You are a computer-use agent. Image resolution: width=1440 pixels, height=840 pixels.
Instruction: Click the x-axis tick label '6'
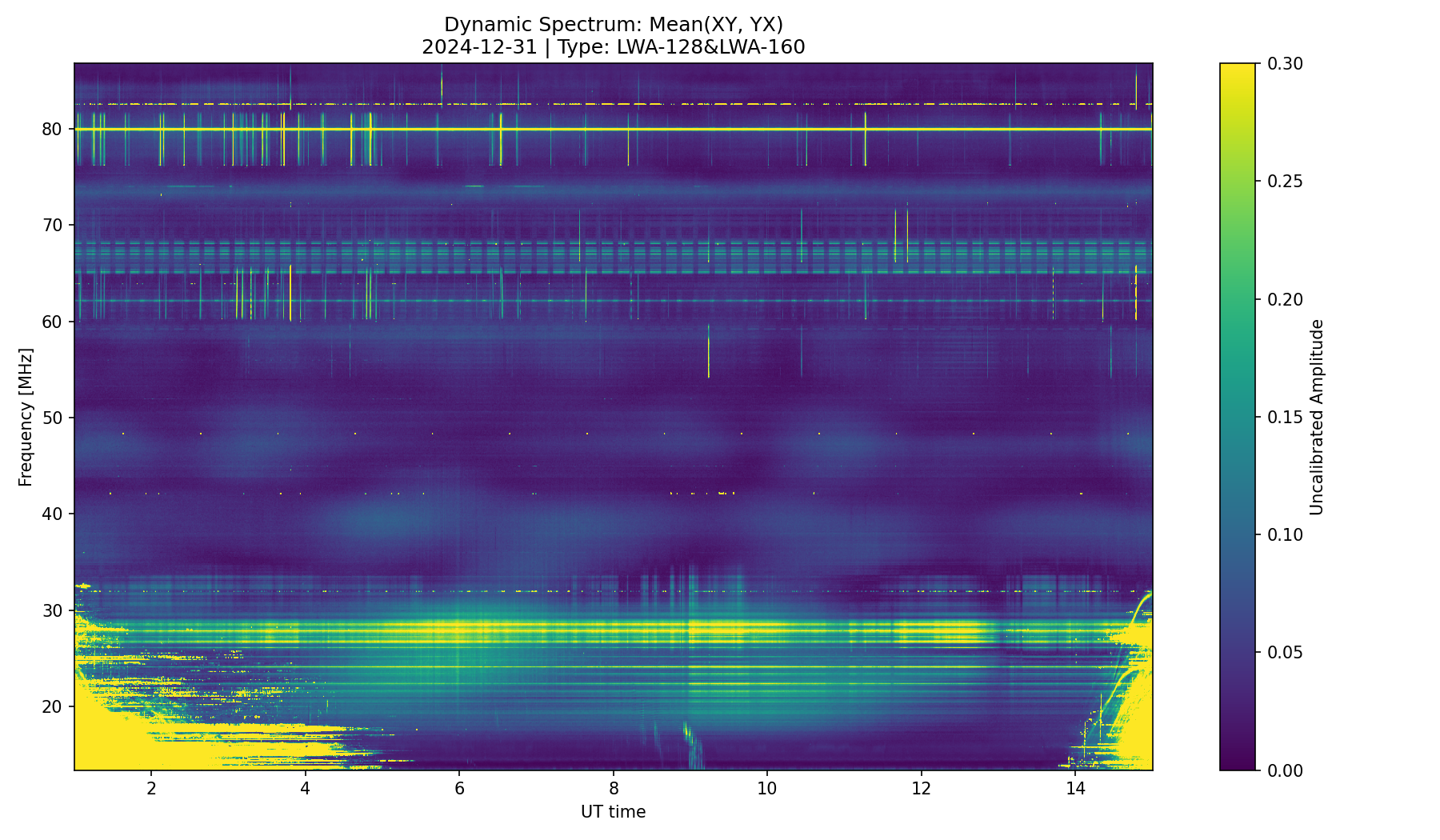(x=459, y=789)
